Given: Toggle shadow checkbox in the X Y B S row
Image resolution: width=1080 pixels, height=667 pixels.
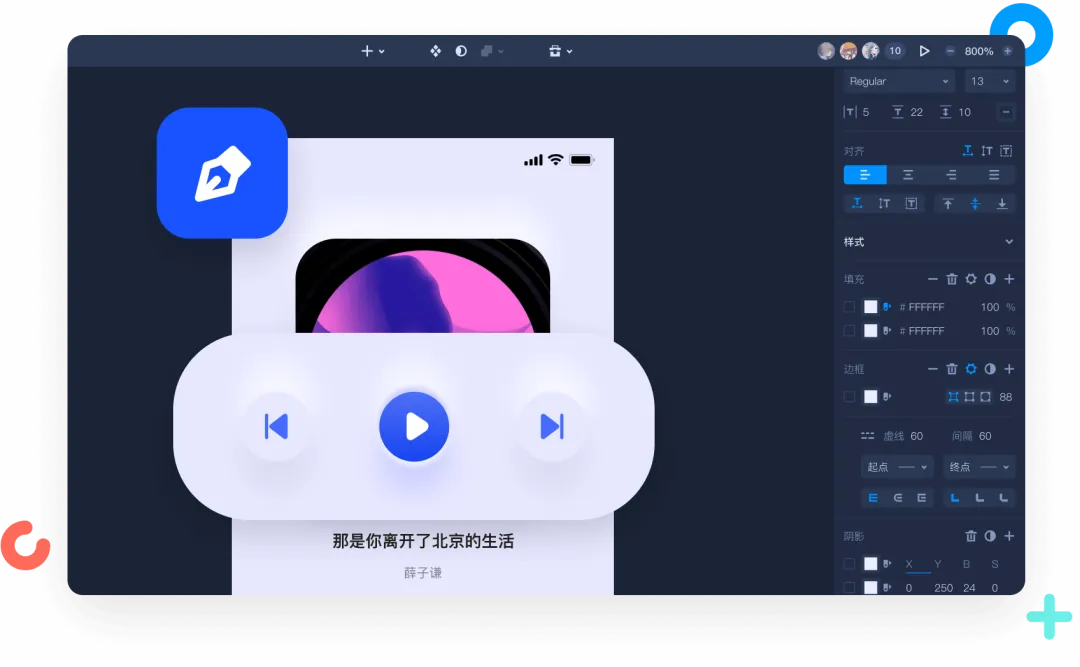Looking at the screenshot, I should click(849, 564).
